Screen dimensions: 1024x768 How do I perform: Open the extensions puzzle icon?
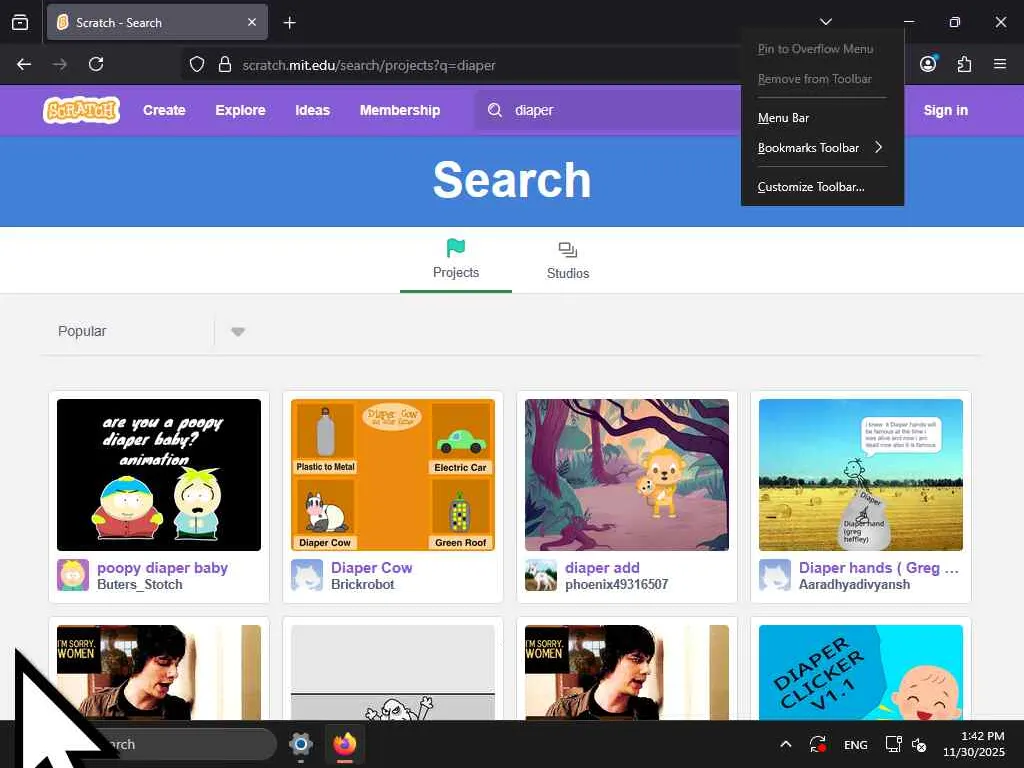[x=964, y=64]
